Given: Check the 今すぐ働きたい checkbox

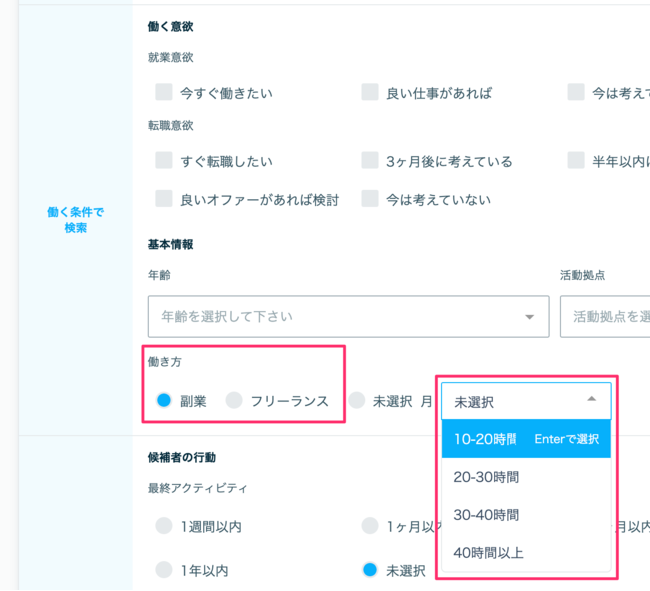Looking at the screenshot, I should [164, 93].
